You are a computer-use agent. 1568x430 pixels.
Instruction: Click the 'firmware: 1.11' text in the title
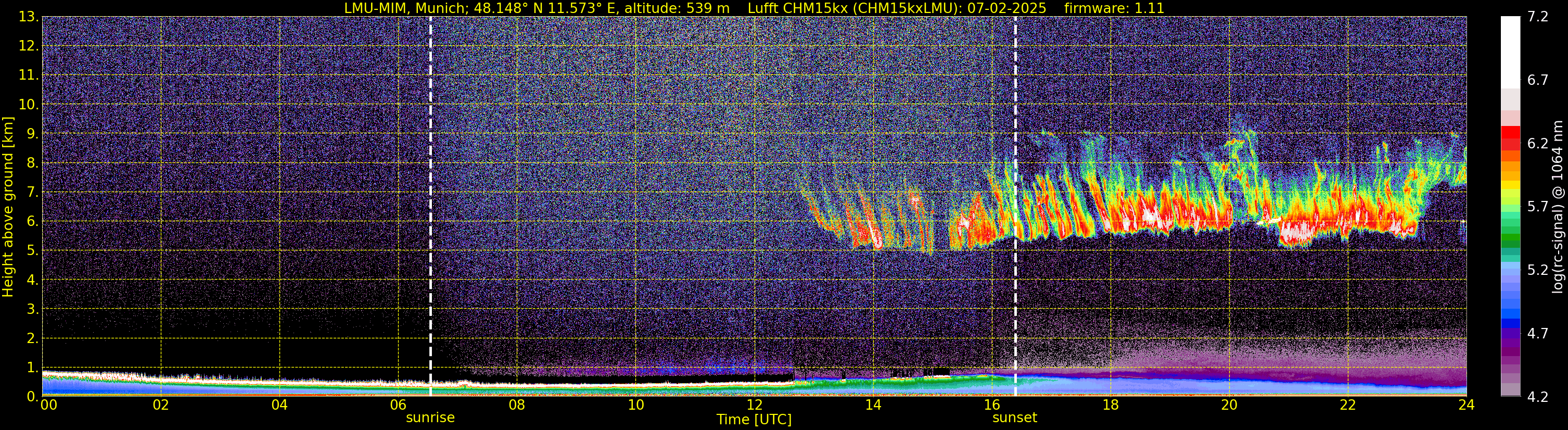click(1114, 8)
